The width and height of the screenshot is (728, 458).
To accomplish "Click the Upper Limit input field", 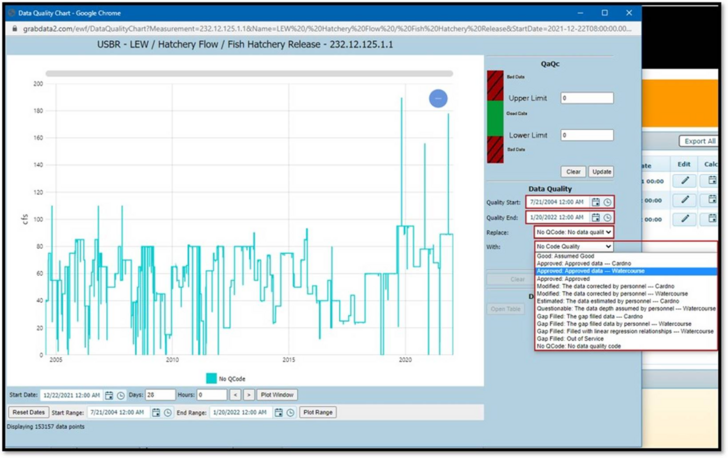I will 587,98.
